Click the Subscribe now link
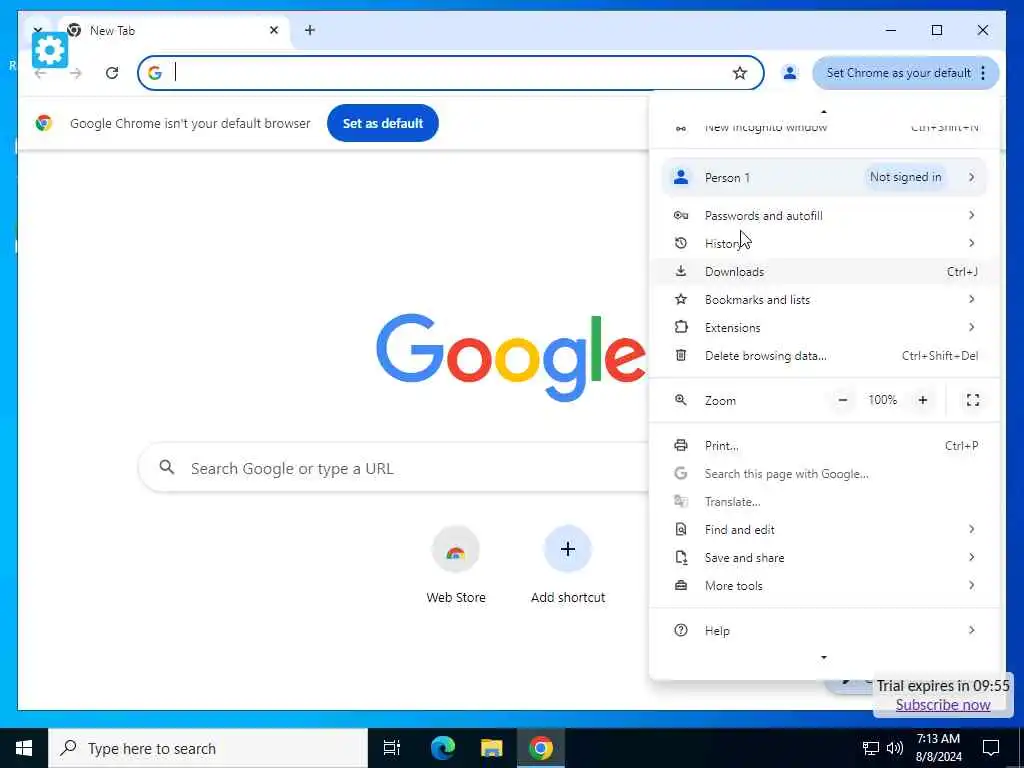The image size is (1024, 768). [943, 705]
